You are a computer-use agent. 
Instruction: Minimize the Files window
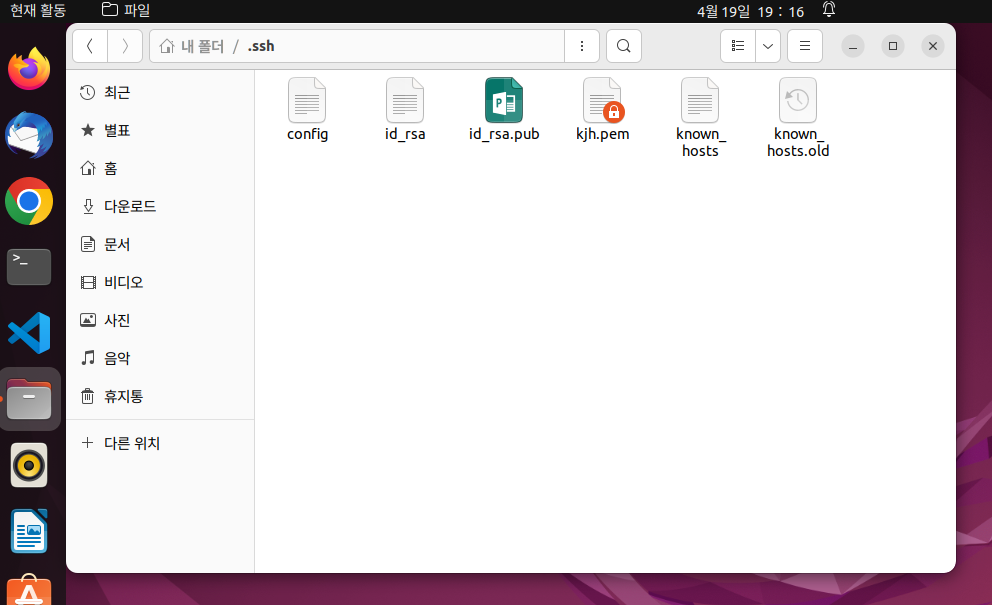coord(853,46)
